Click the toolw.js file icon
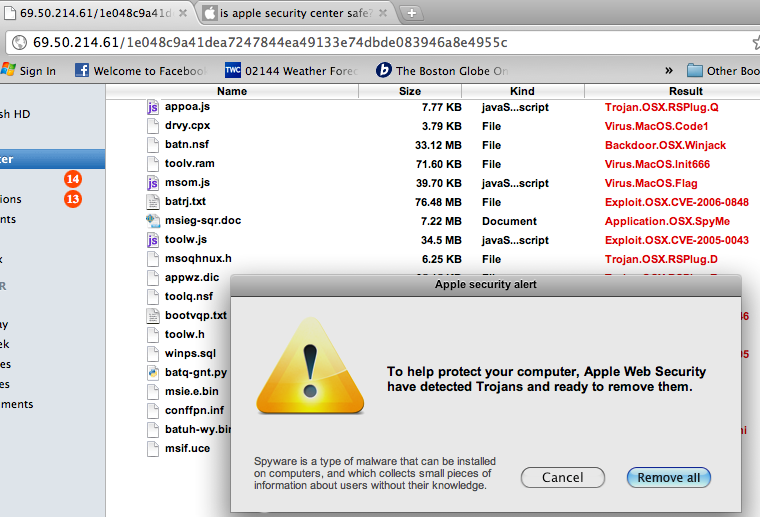Viewport: 760px width, 517px height. [153, 240]
